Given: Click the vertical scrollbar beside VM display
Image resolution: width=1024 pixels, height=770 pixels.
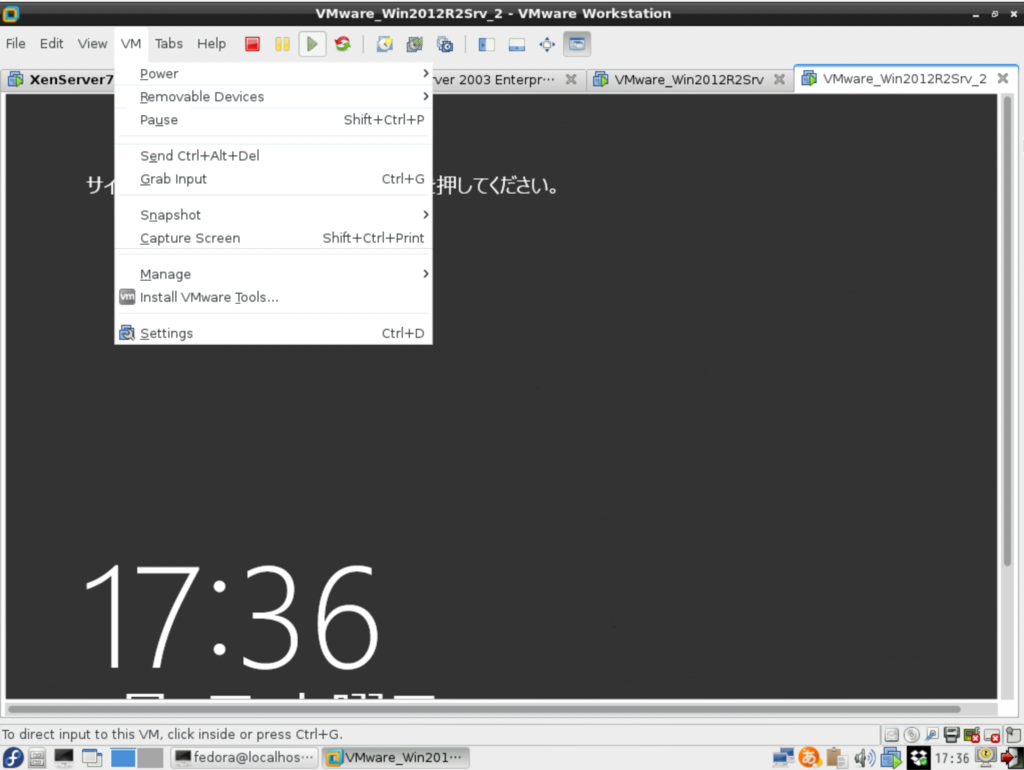Looking at the screenshot, I should click(x=1007, y=332).
